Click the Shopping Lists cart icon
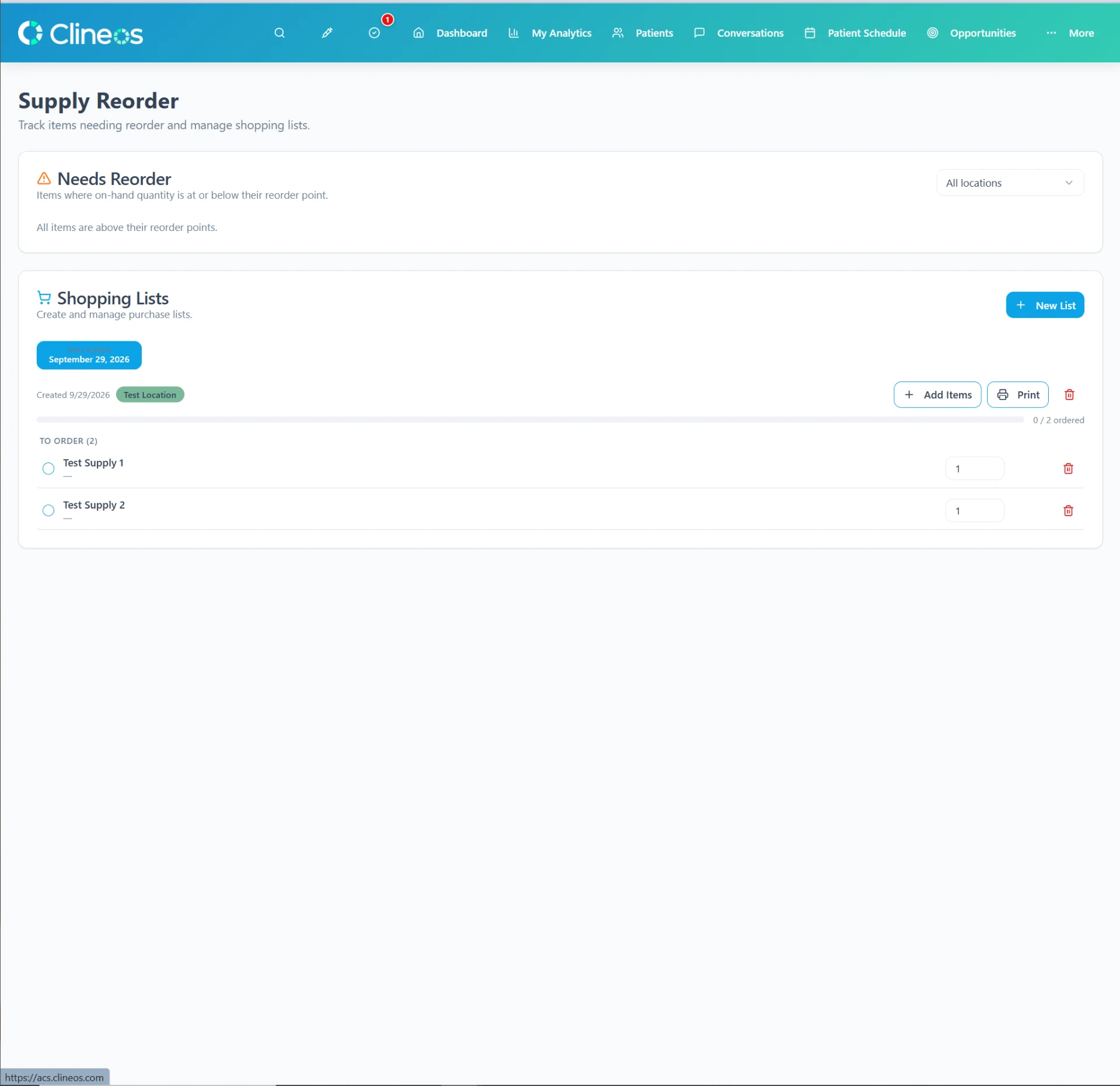 (x=44, y=297)
